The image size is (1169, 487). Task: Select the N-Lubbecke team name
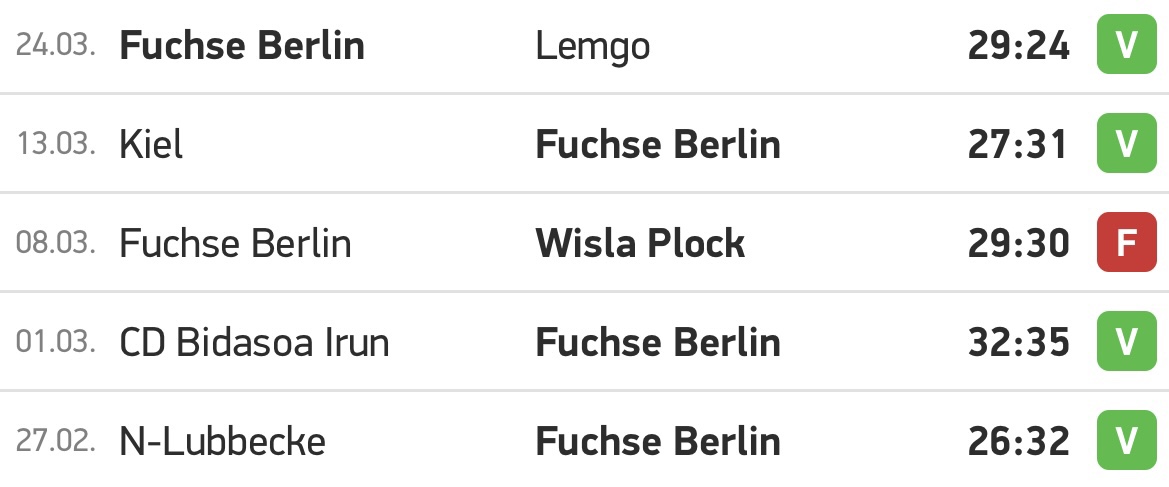(x=222, y=442)
